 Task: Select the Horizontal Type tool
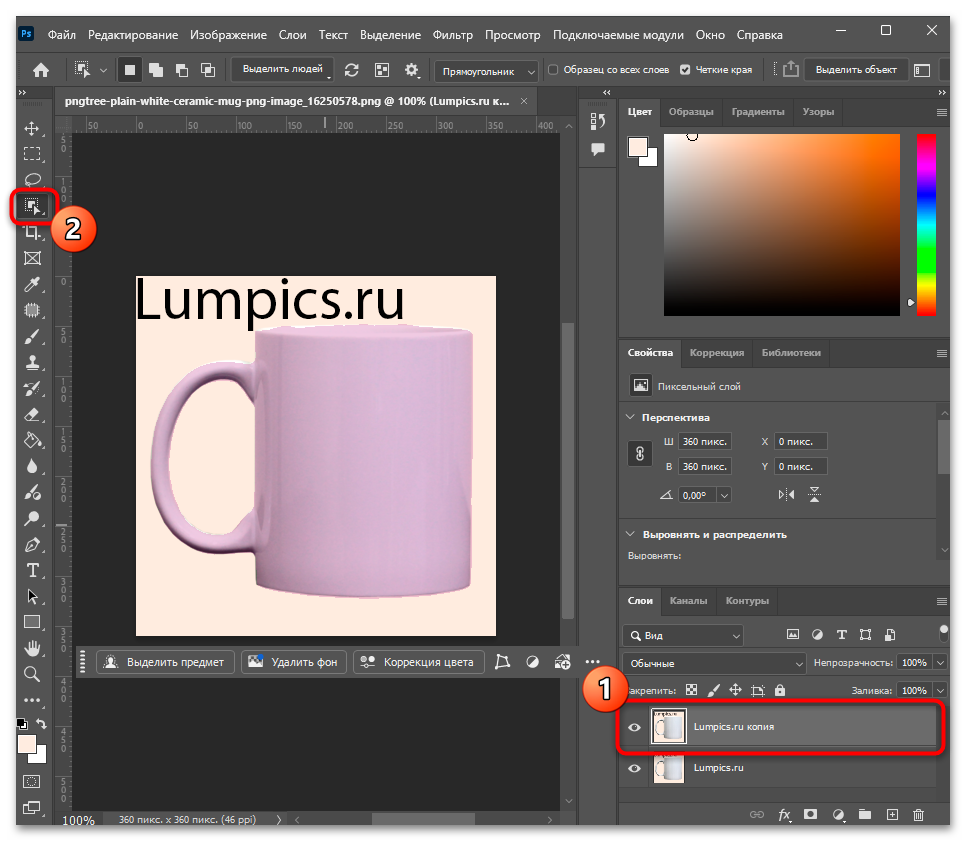pos(32,571)
